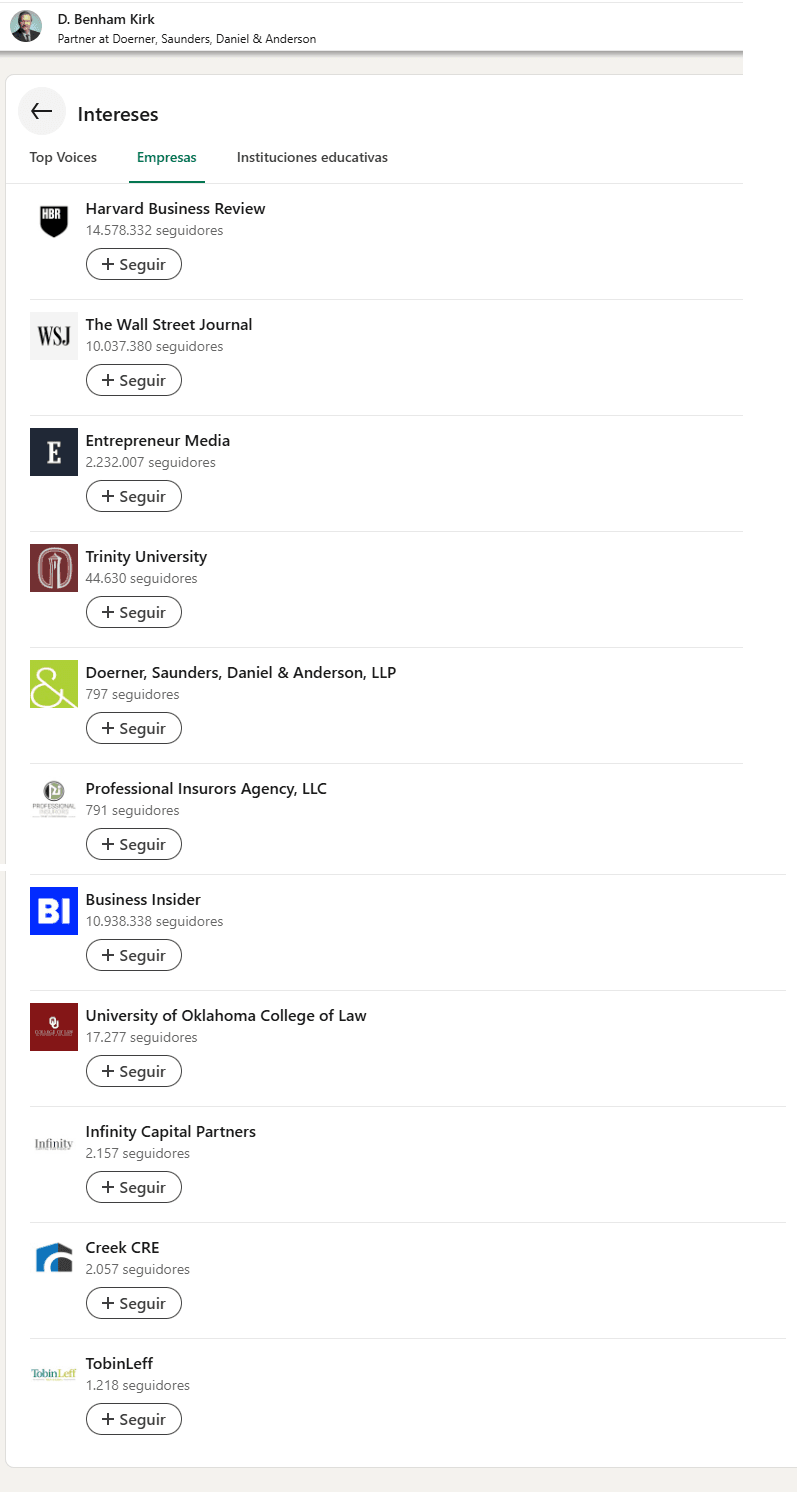
Task: Open the Professional Insurors Agency, LLC link
Action: 206,789
